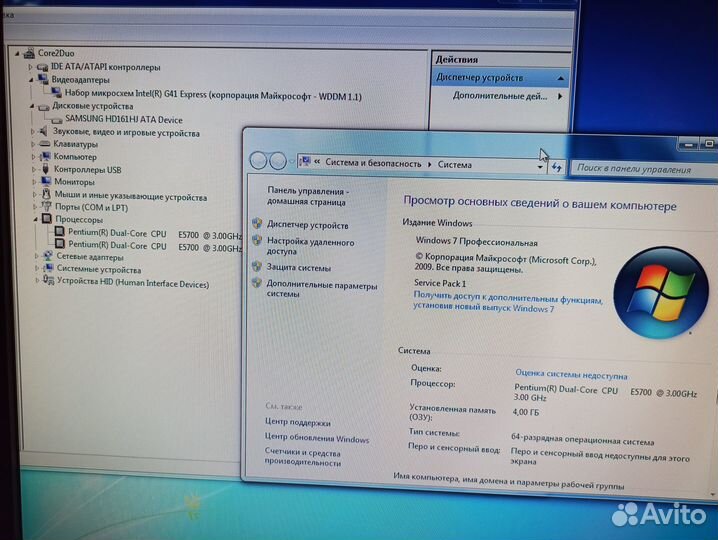Click the Компьютер category icon
The image size is (718, 540).
[x=45, y=157]
